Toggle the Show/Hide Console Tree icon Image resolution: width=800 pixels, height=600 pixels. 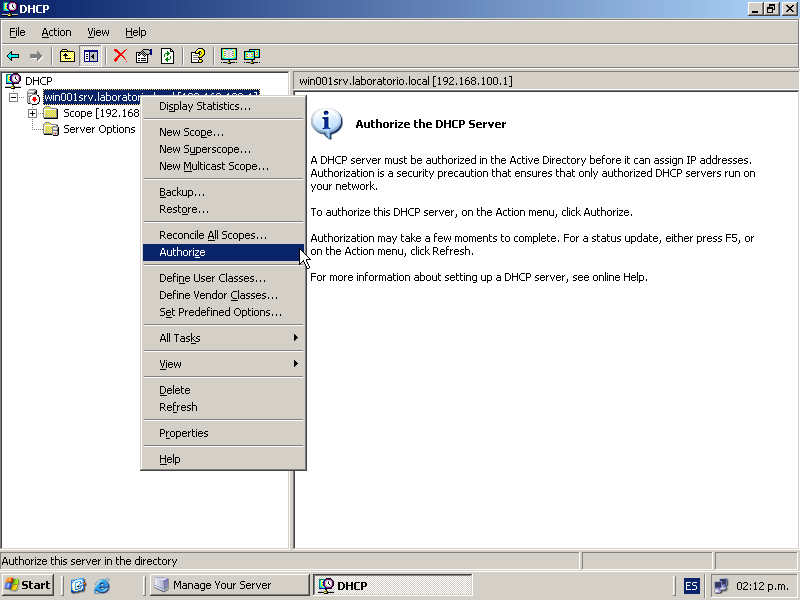click(91, 56)
